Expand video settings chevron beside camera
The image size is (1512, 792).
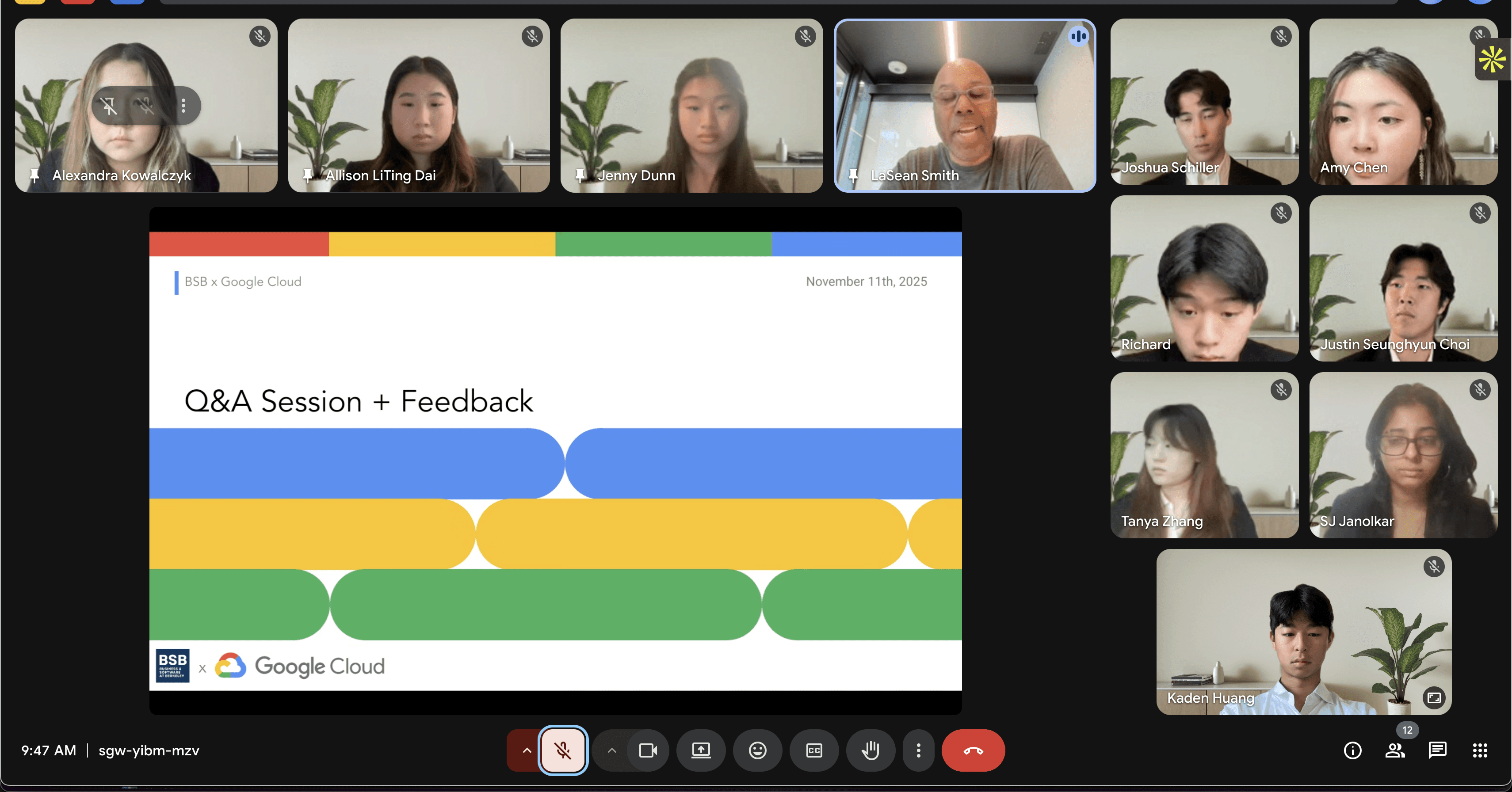click(611, 750)
